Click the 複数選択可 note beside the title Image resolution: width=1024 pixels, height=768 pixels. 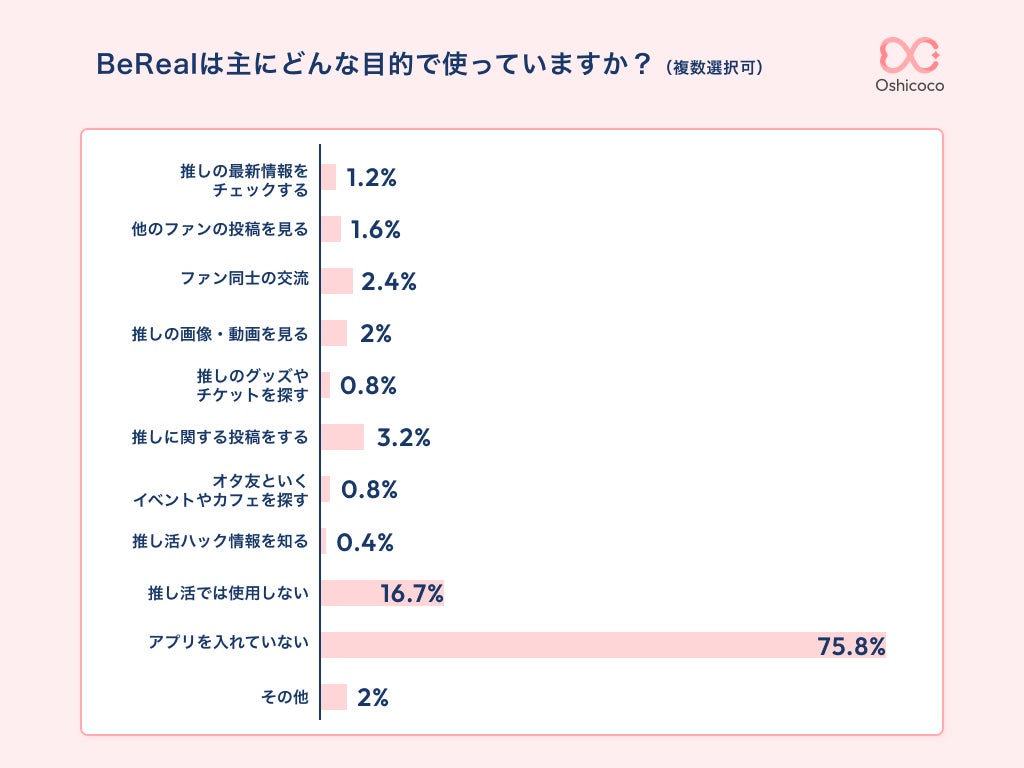[x=714, y=68]
